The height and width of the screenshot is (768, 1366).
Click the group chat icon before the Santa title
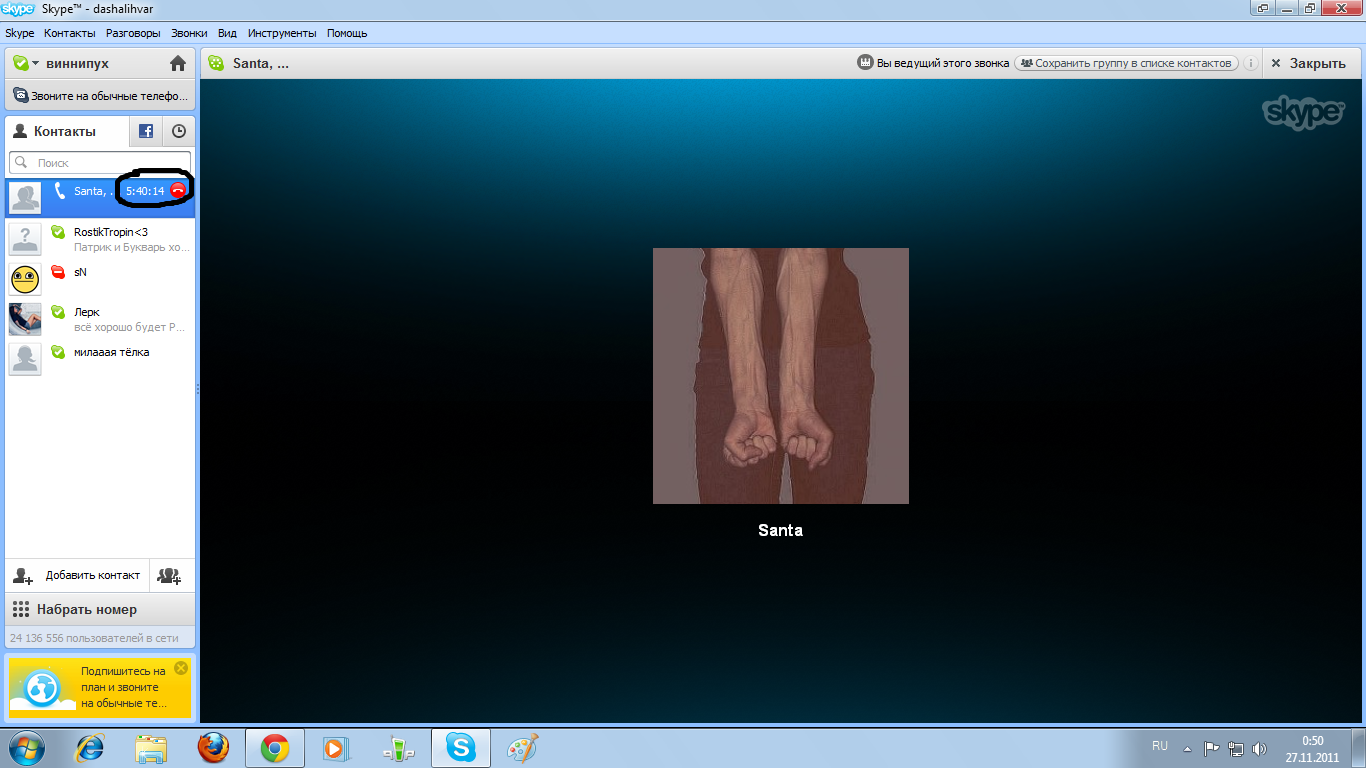click(215, 63)
